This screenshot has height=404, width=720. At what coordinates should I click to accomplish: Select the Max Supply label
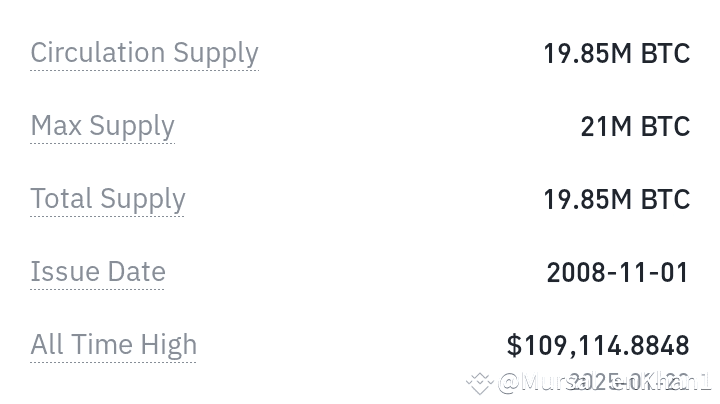tap(102, 126)
